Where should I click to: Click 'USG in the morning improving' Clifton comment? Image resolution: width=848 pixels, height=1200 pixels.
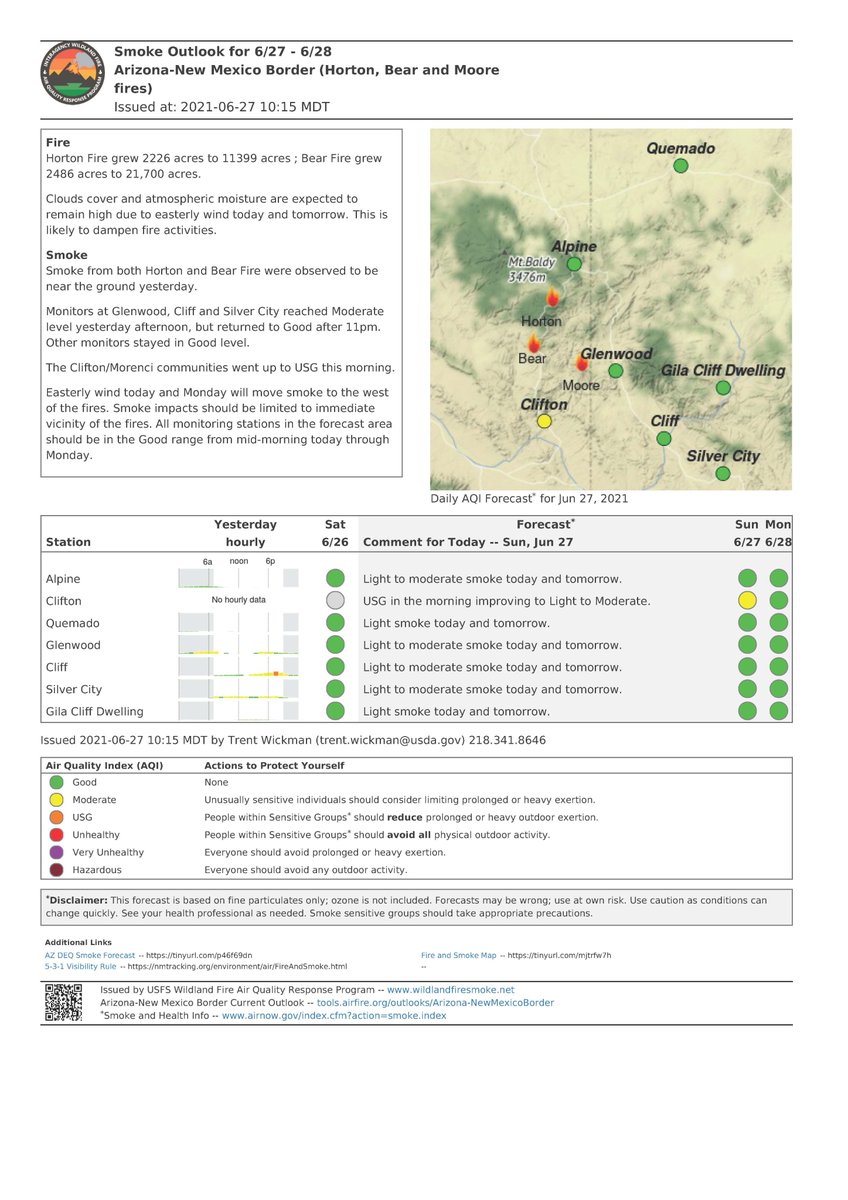coord(507,601)
